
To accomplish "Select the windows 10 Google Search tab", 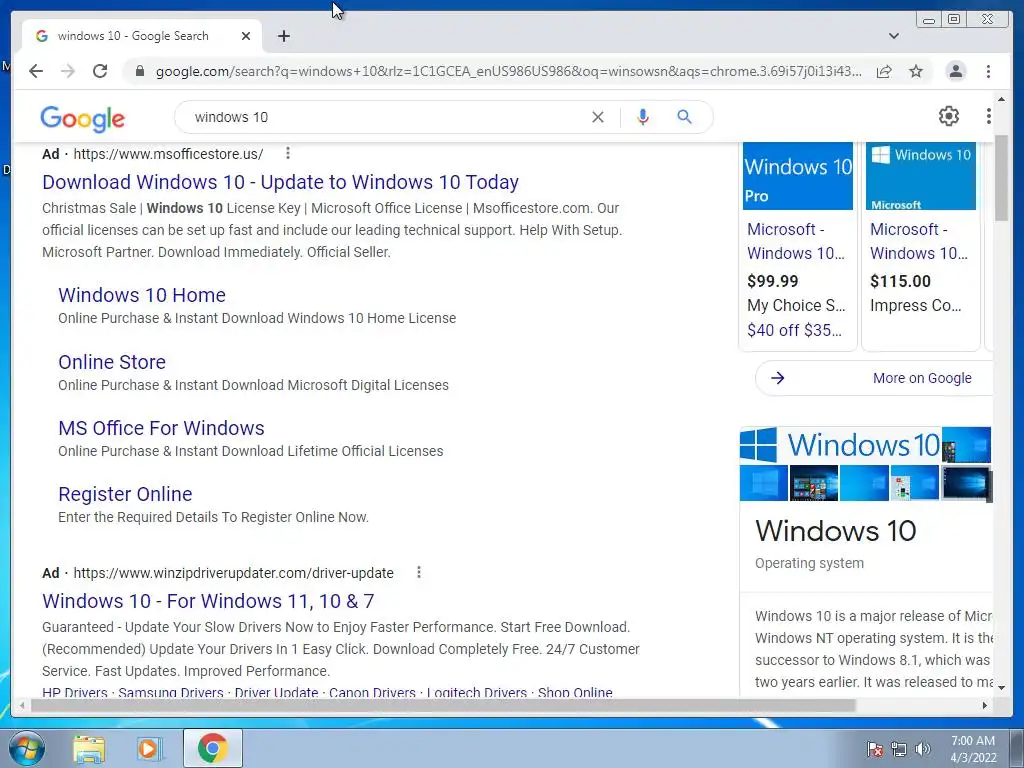I will [142, 36].
